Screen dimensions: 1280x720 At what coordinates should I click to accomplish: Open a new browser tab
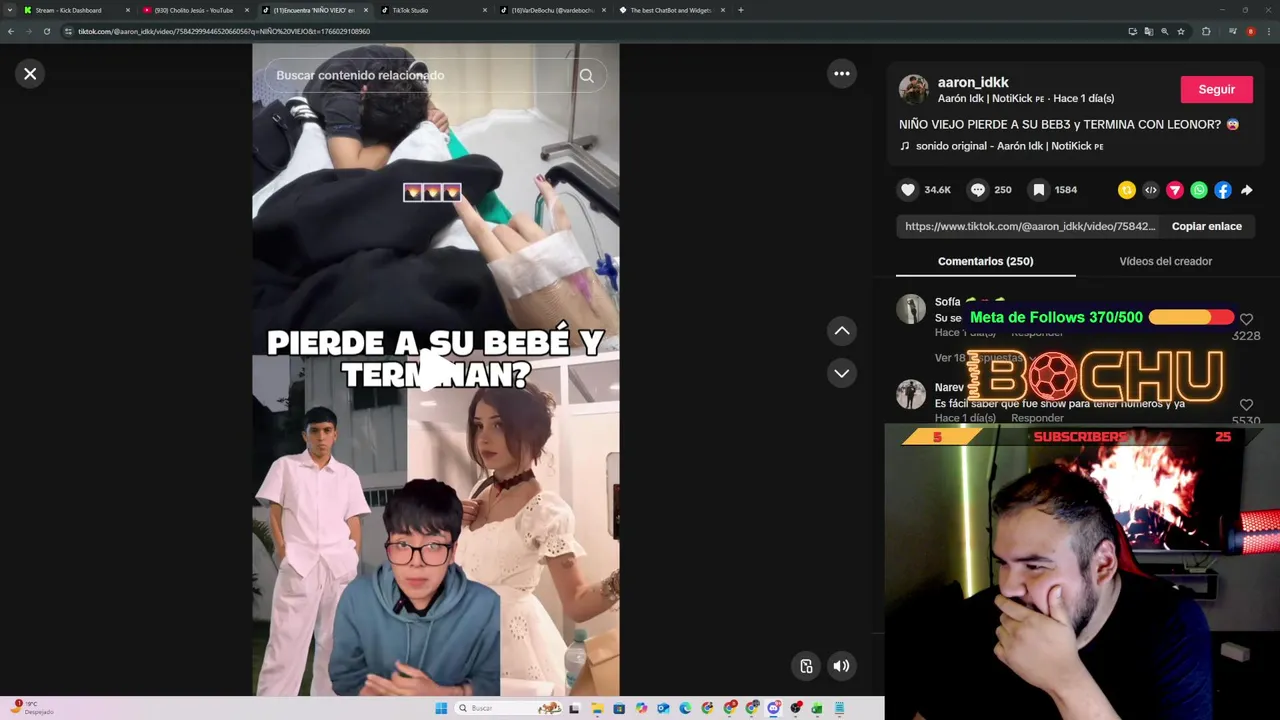(740, 10)
